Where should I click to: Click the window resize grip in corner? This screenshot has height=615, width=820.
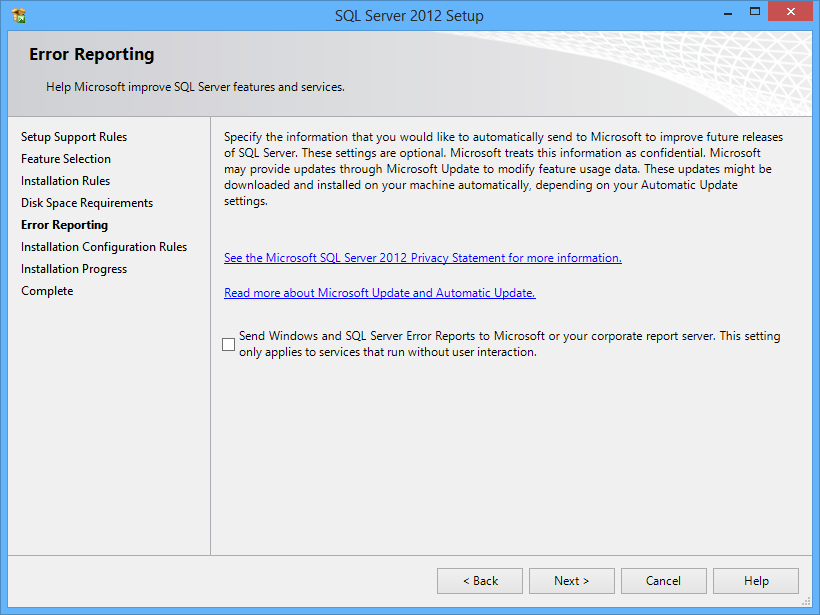806,601
